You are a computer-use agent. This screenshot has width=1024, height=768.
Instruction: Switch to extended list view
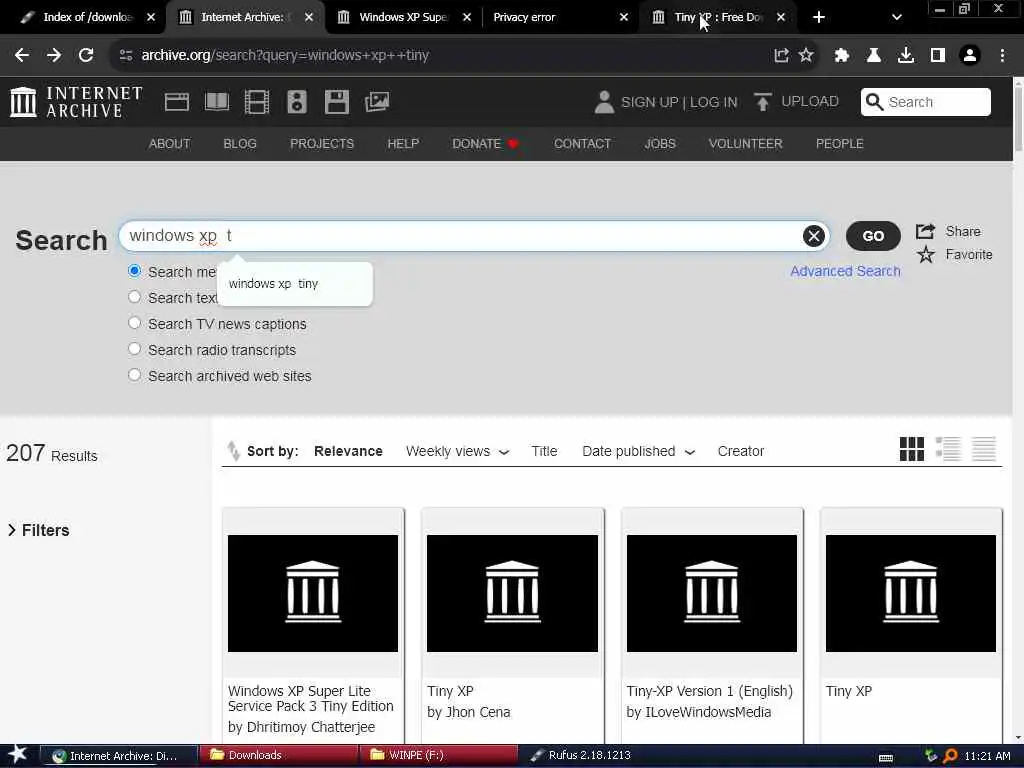[948, 449]
